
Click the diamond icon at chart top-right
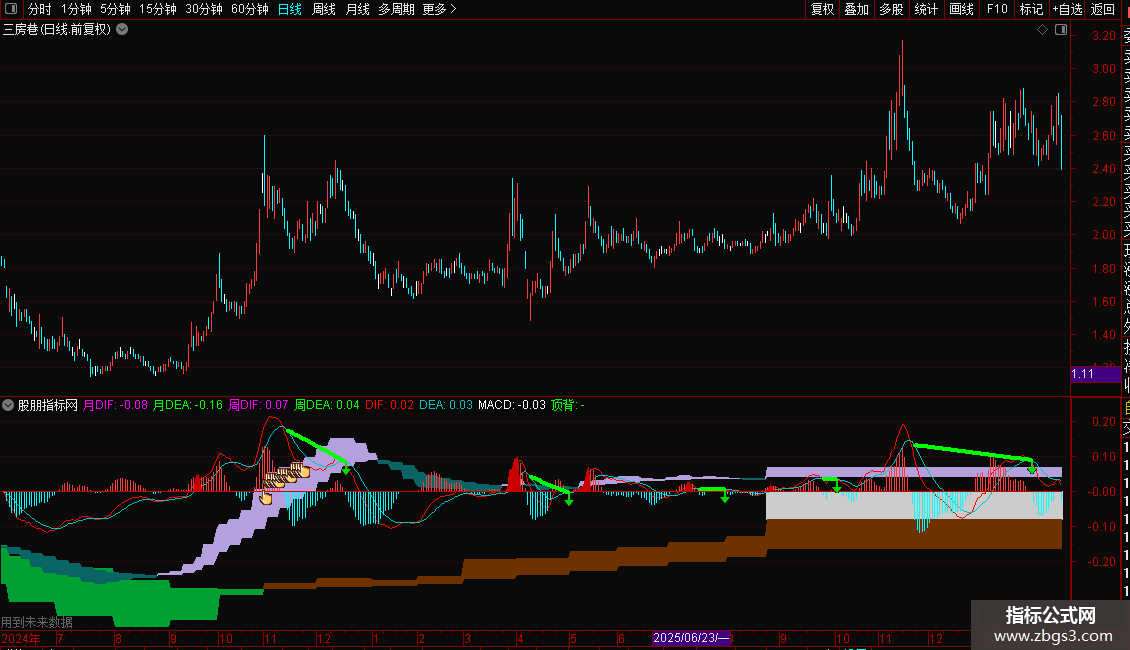tap(1042, 29)
